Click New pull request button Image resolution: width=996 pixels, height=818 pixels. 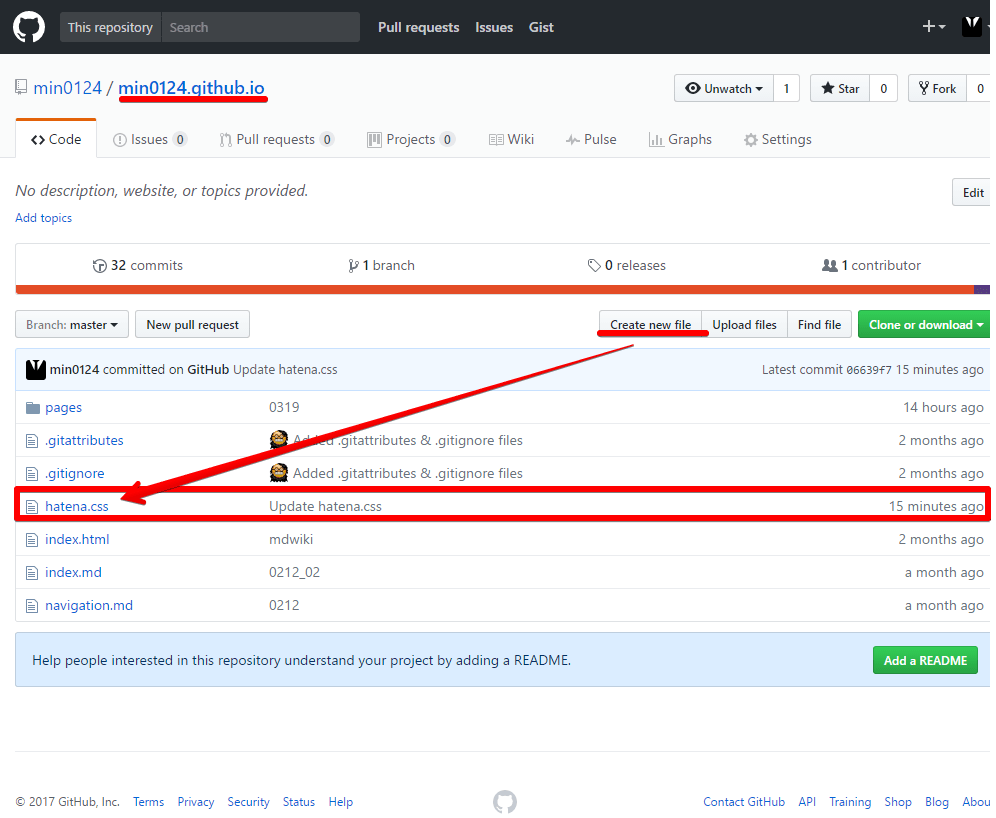192,325
